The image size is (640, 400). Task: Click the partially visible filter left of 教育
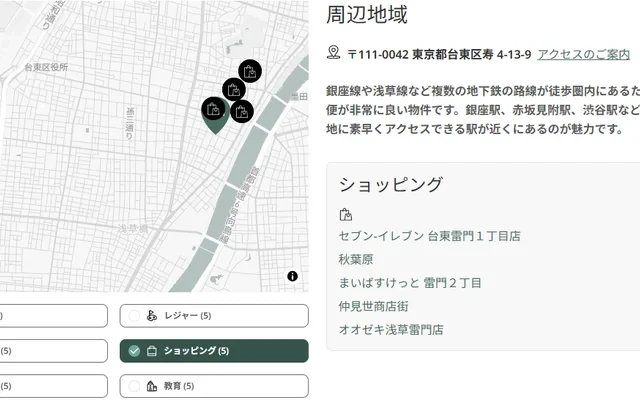click(50, 386)
